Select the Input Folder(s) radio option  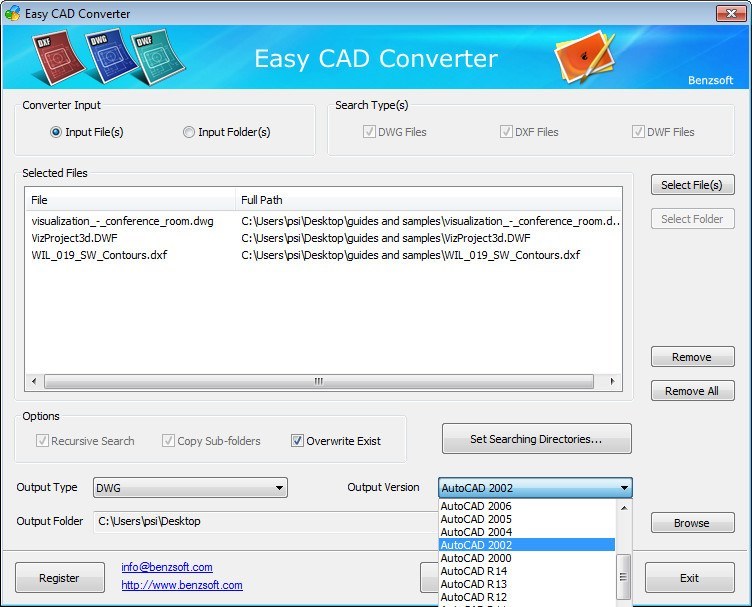click(189, 132)
